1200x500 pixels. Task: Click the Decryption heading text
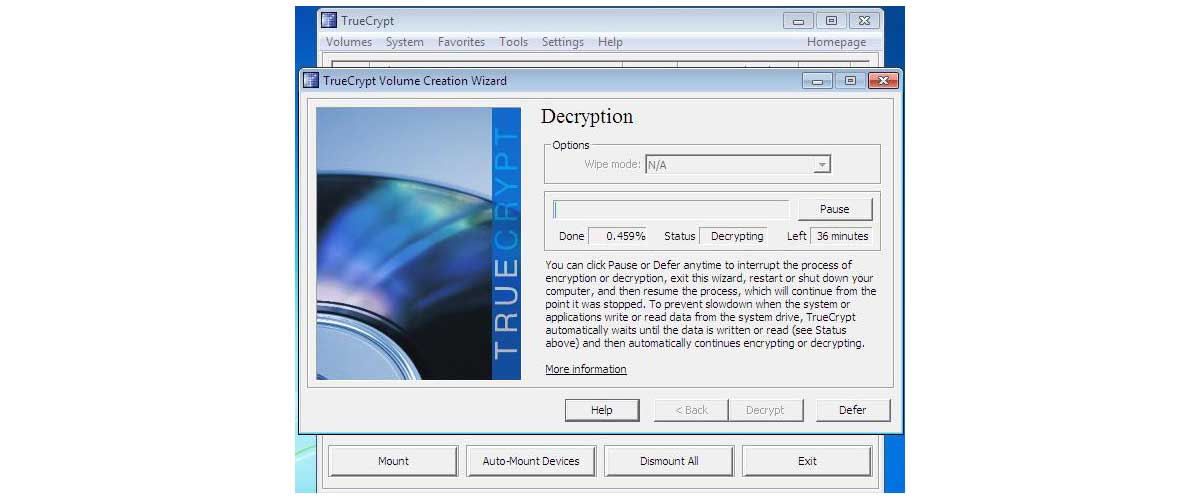pyautogui.click(x=587, y=117)
